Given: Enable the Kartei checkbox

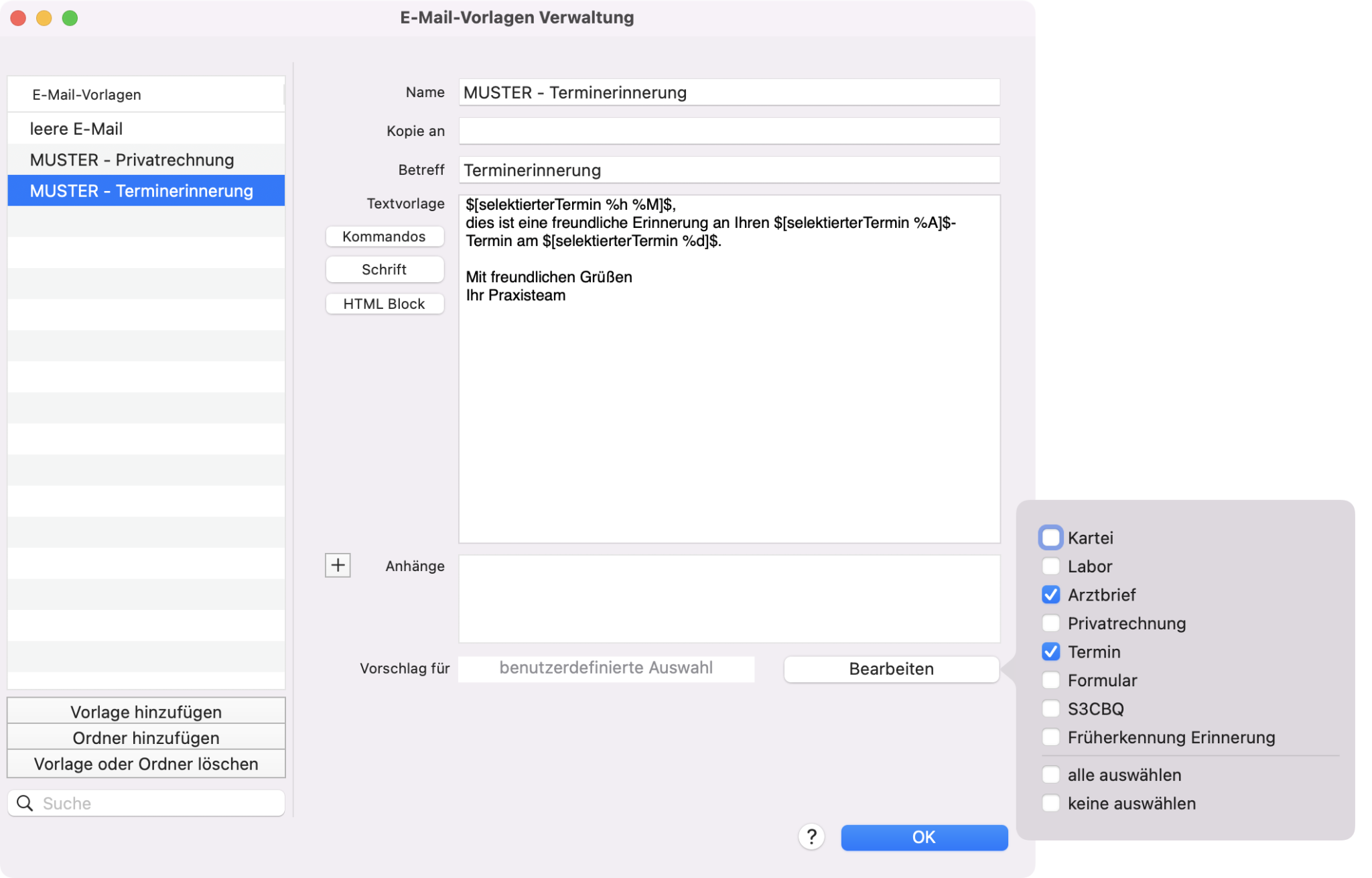Looking at the screenshot, I should tap(1050, 538).
